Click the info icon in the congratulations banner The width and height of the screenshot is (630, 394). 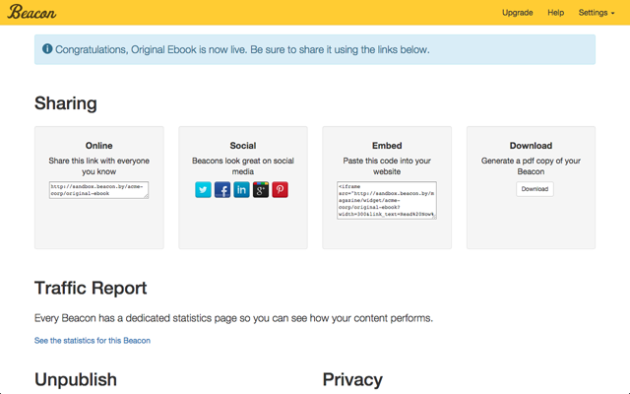tap(47, 49)
